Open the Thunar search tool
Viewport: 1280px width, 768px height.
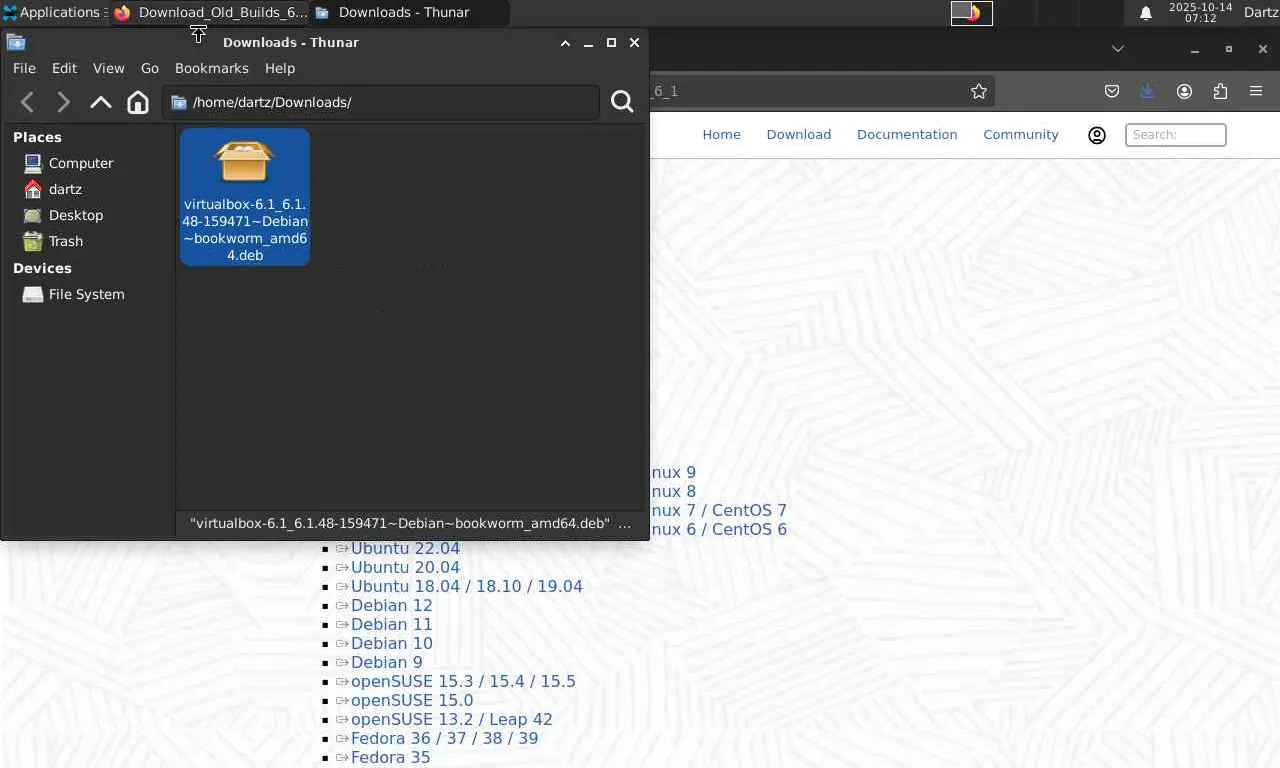point(622,102)
